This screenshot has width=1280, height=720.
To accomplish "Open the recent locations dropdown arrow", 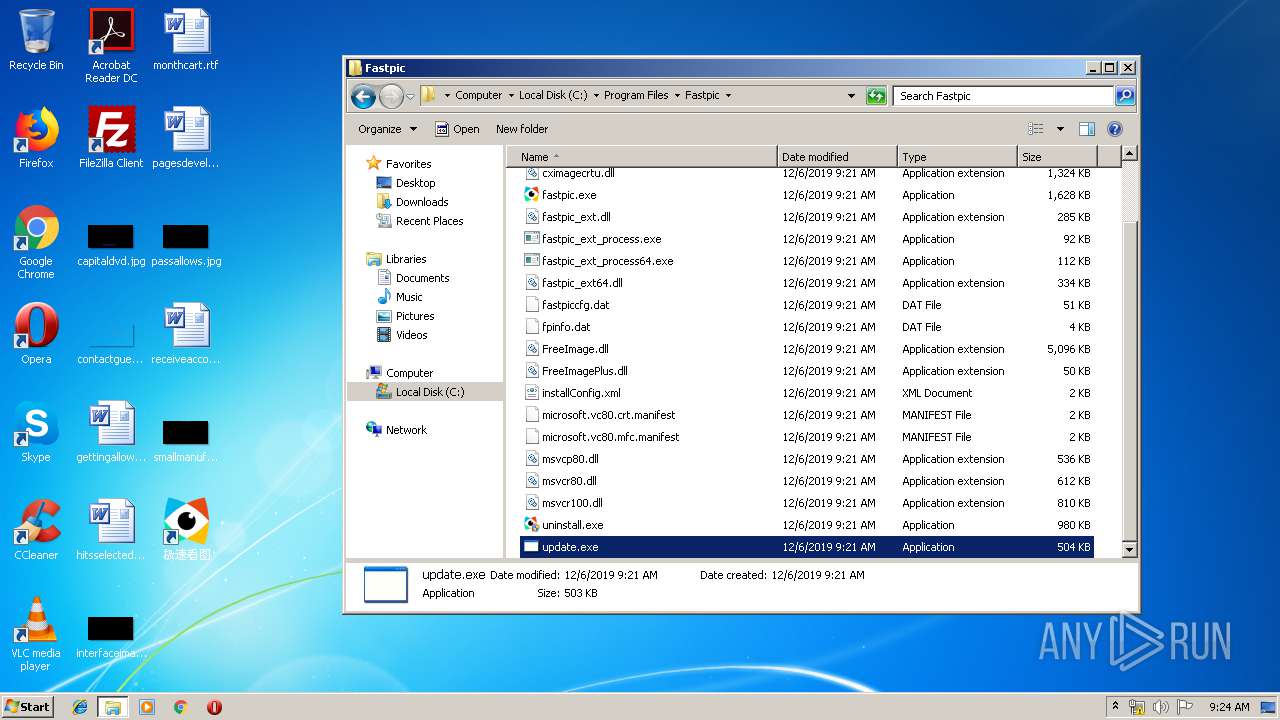I will (x=410, y=97).
